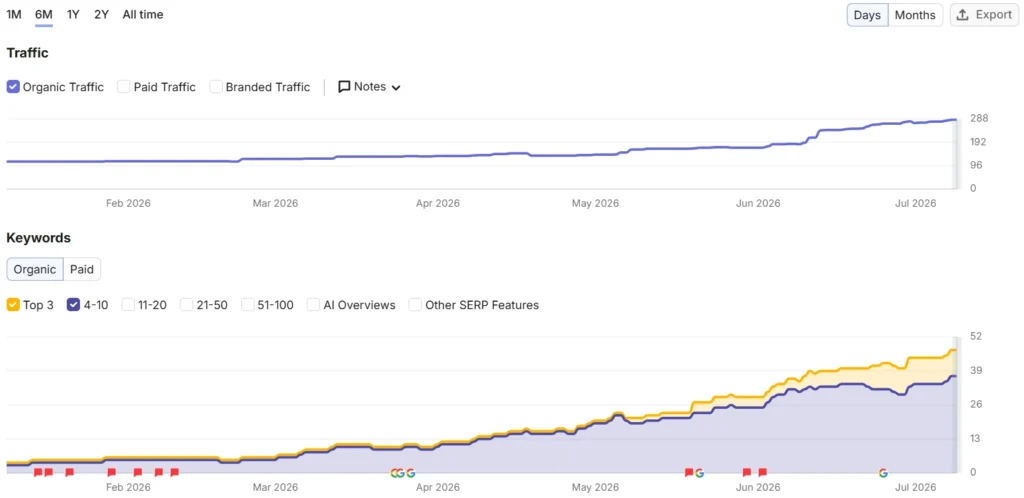Enable the Paid Traffic checkbox
This screenshot has height=498, width=1024.
coord(123,87)
